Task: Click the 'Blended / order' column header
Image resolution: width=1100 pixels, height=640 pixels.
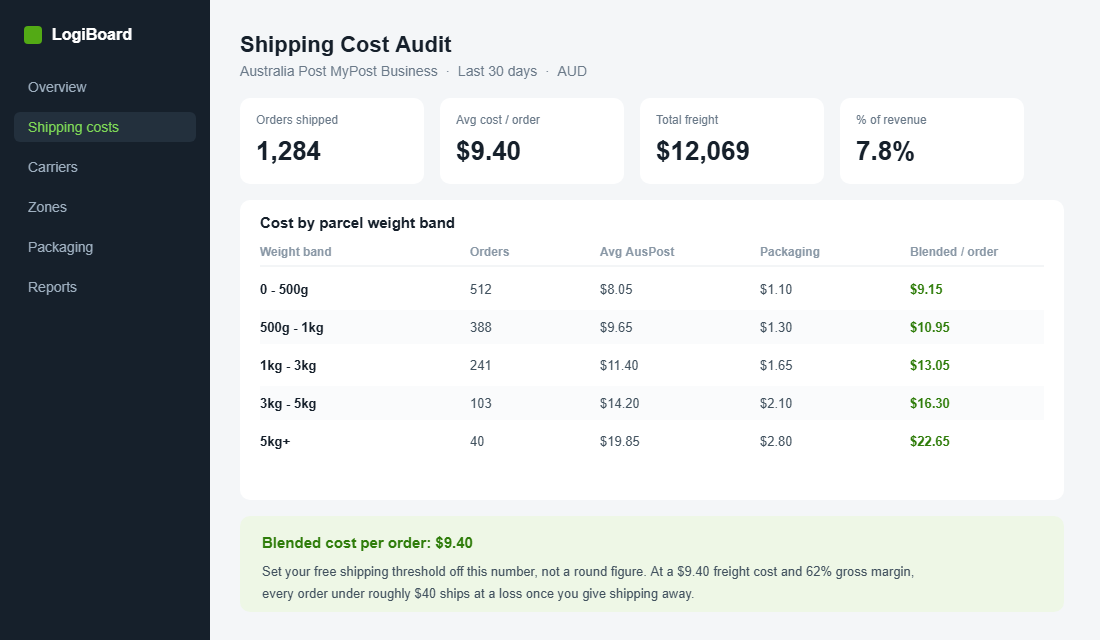Action: [x=953, y=252]
